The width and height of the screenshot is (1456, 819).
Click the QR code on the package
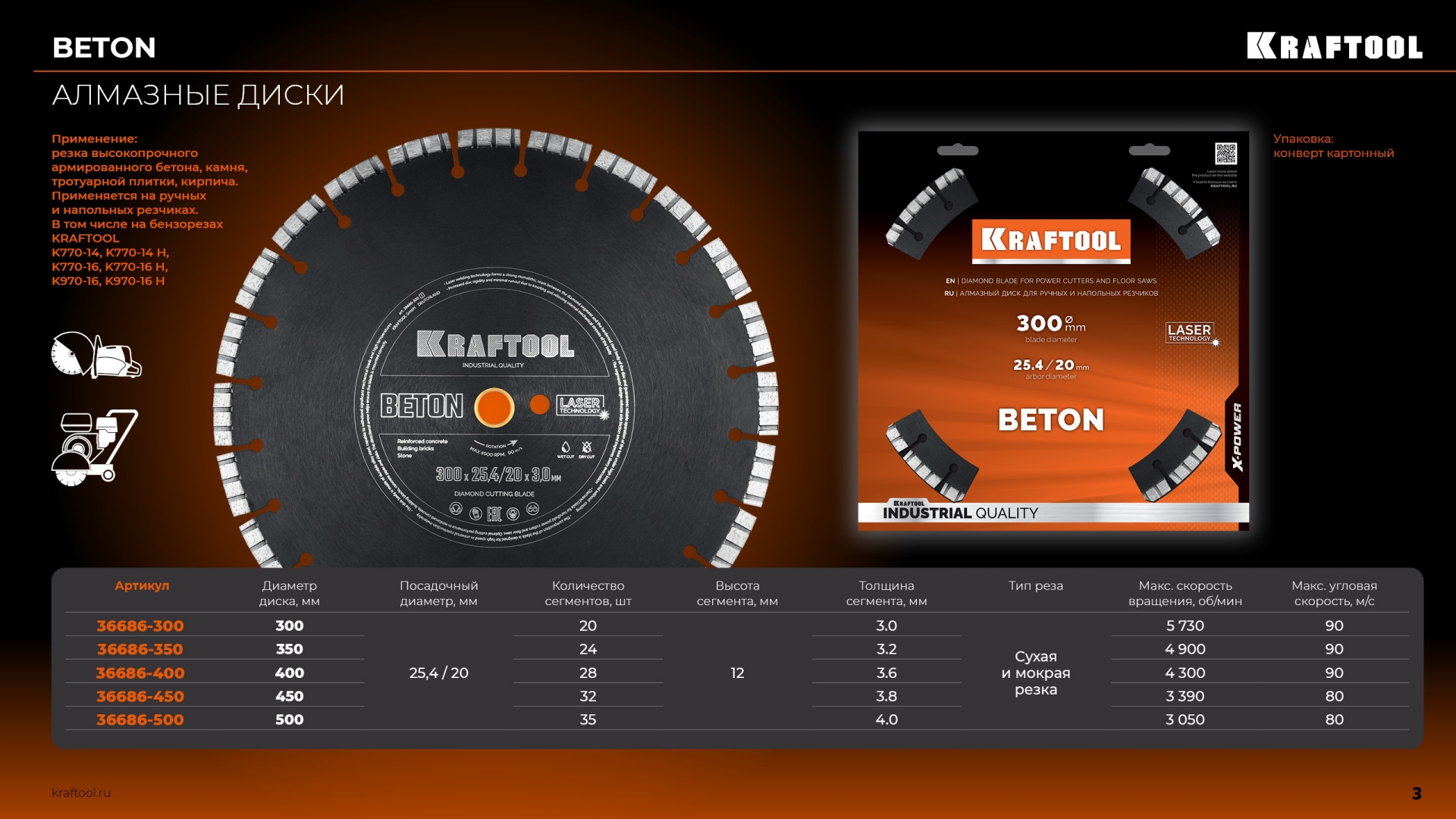click(x=1225, y=154)
